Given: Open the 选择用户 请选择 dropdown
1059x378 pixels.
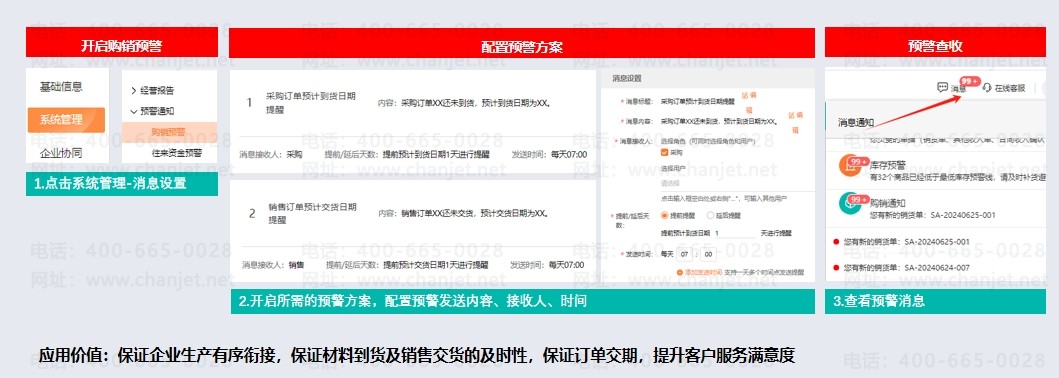Looking at the screenshot, I should point(733,183).
